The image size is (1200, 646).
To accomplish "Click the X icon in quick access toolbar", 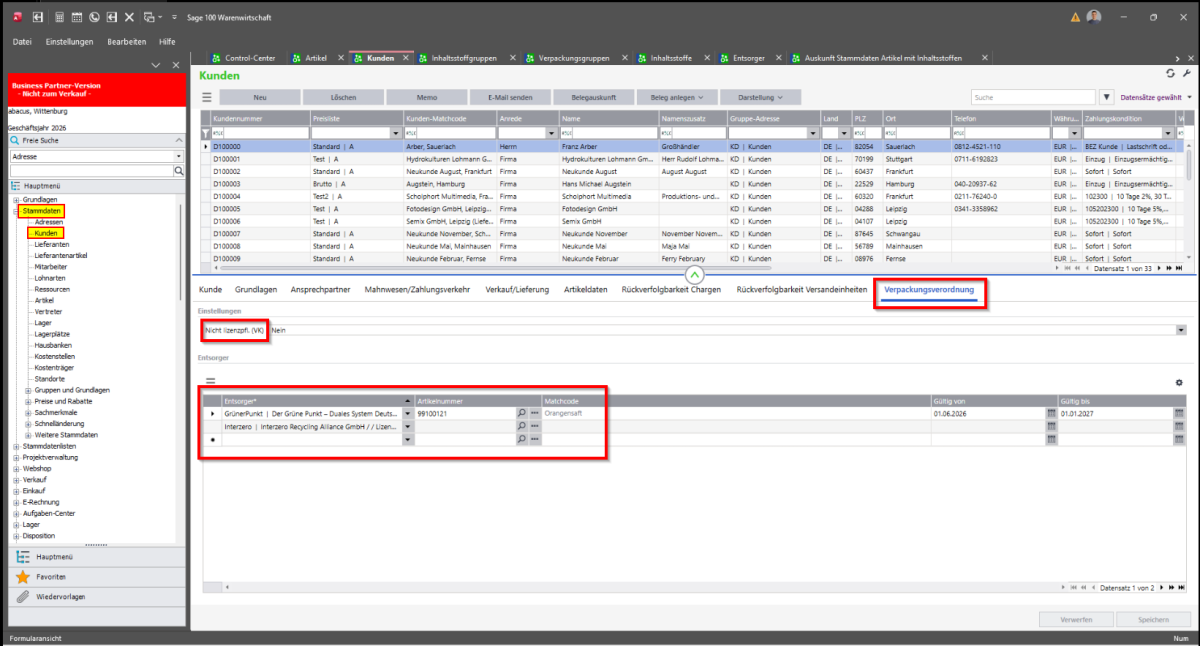I will (128, 17).
